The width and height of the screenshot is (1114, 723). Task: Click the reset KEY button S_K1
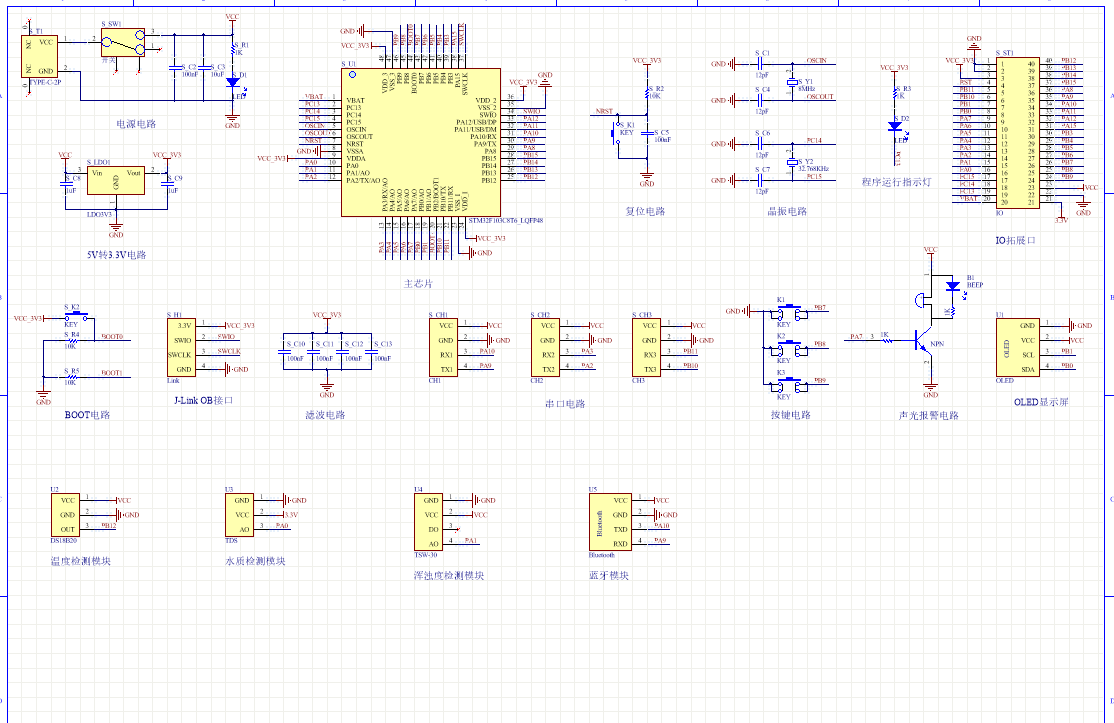[x=620, y=133]
